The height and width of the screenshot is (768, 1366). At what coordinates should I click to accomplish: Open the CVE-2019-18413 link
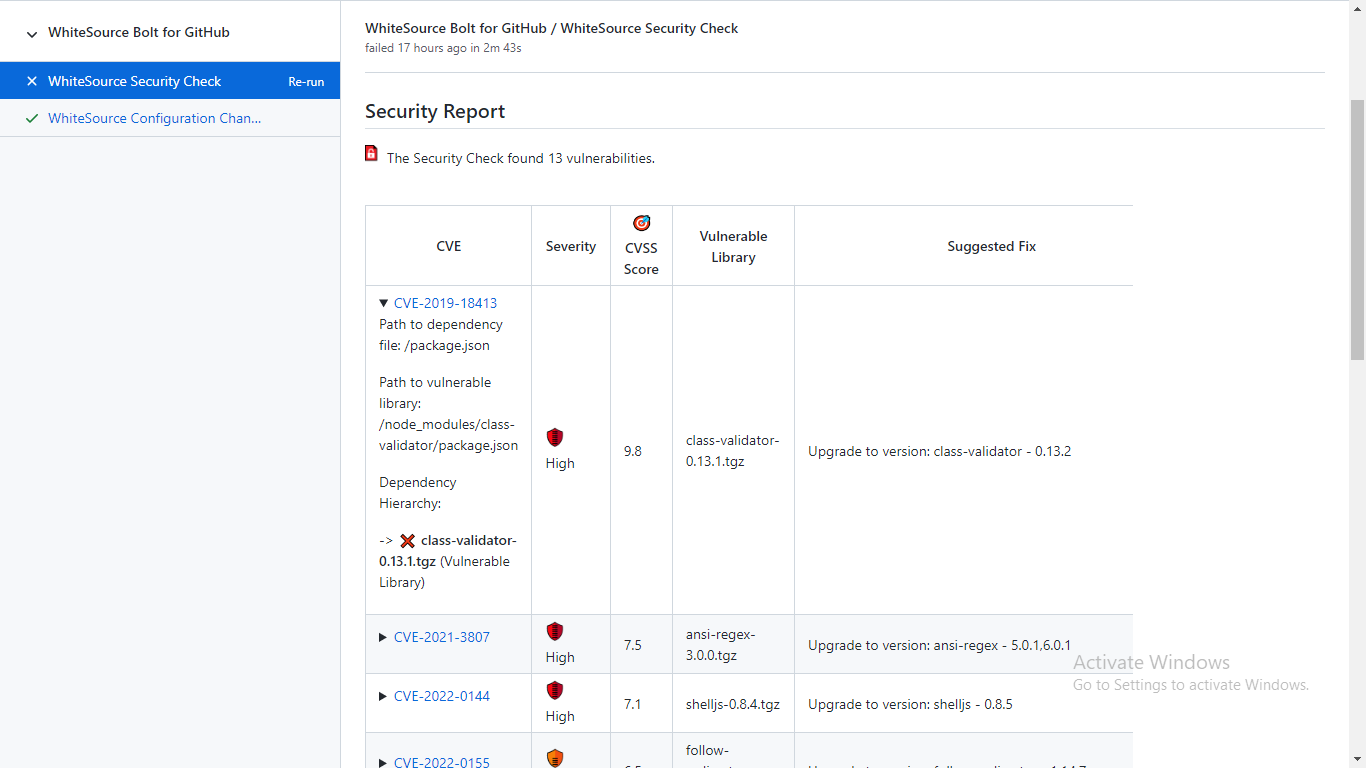pos(445,303)
